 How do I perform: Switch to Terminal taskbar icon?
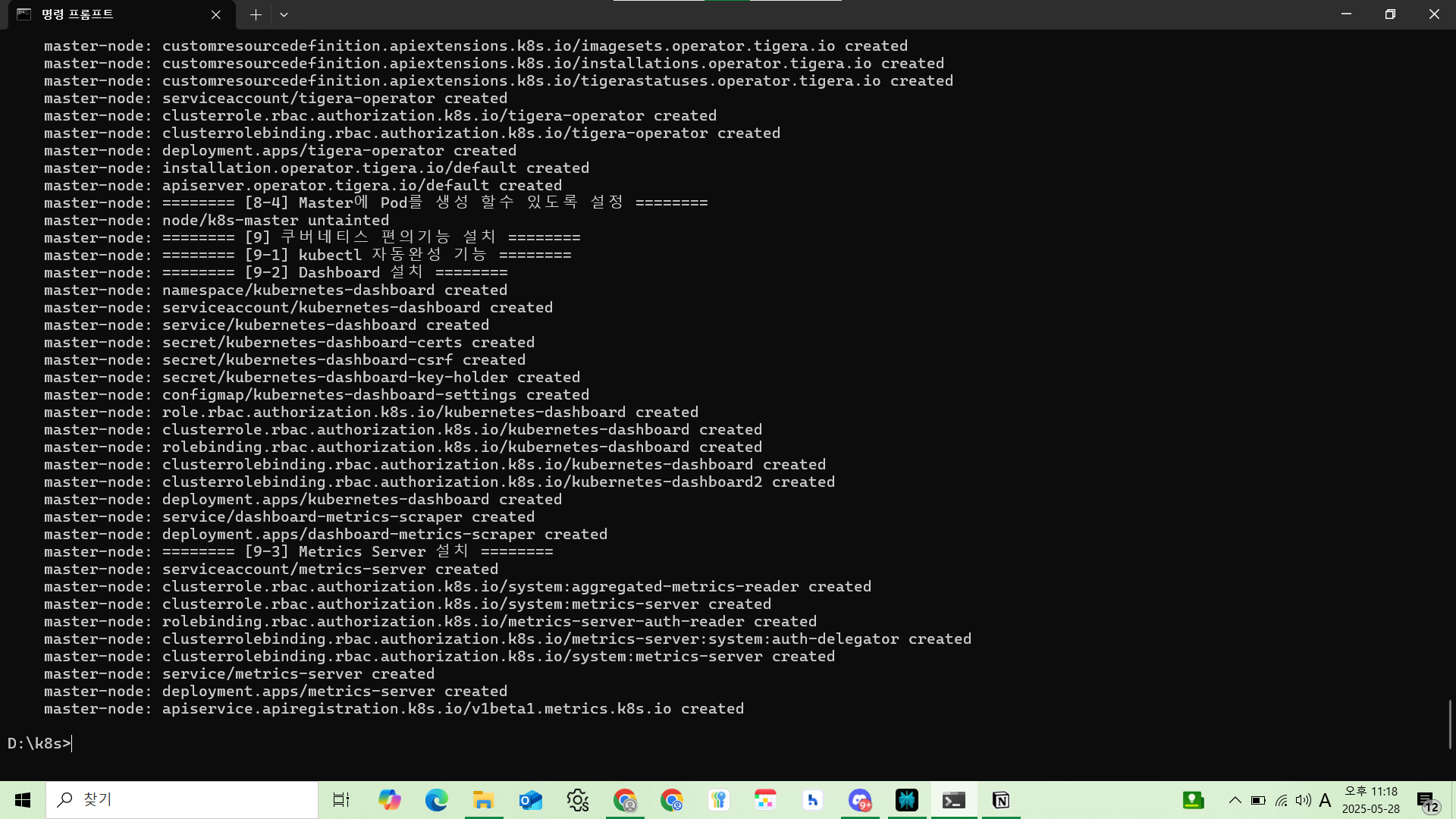pos(953,800)
